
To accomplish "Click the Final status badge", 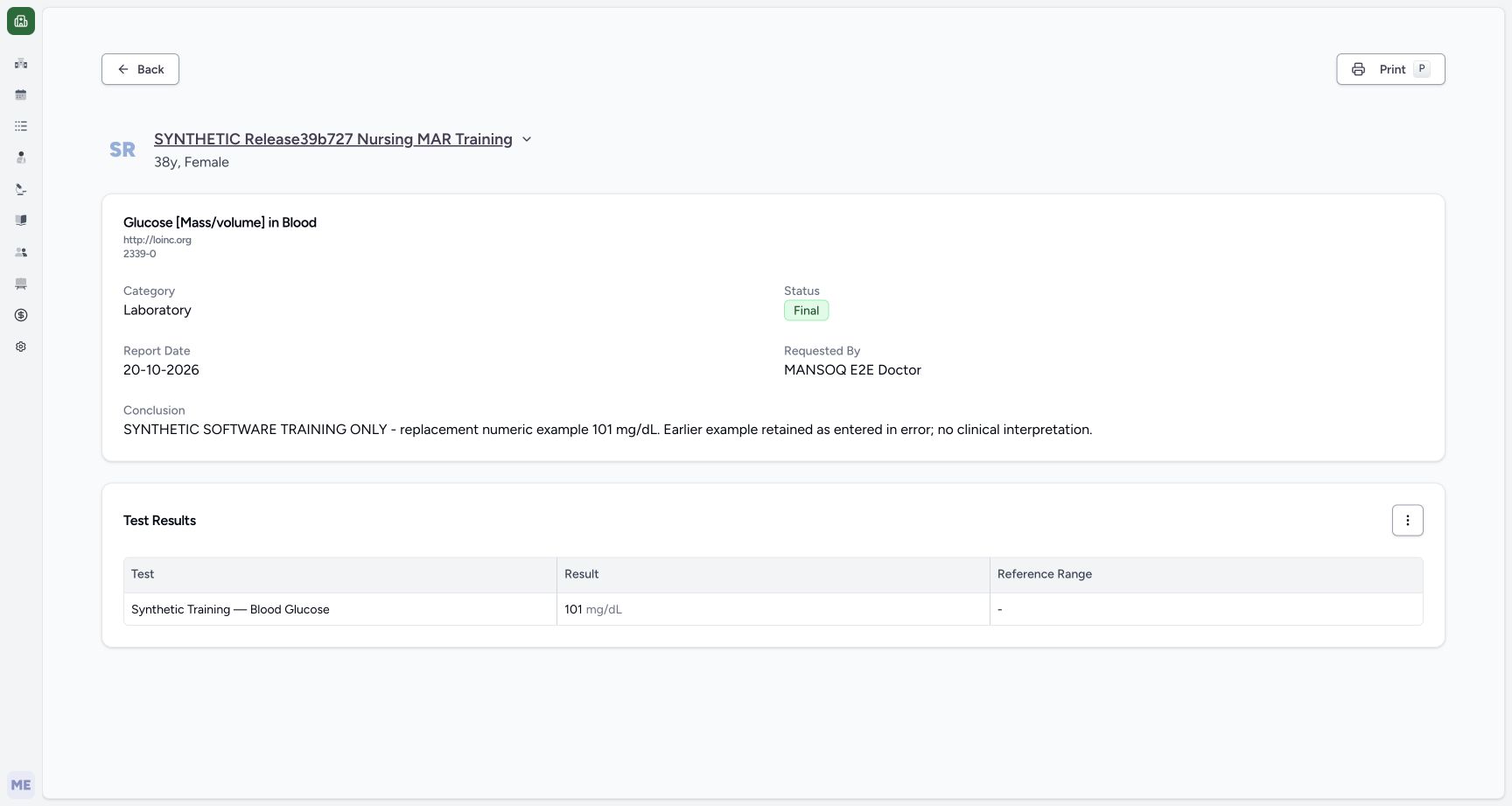I will (806, 311).
